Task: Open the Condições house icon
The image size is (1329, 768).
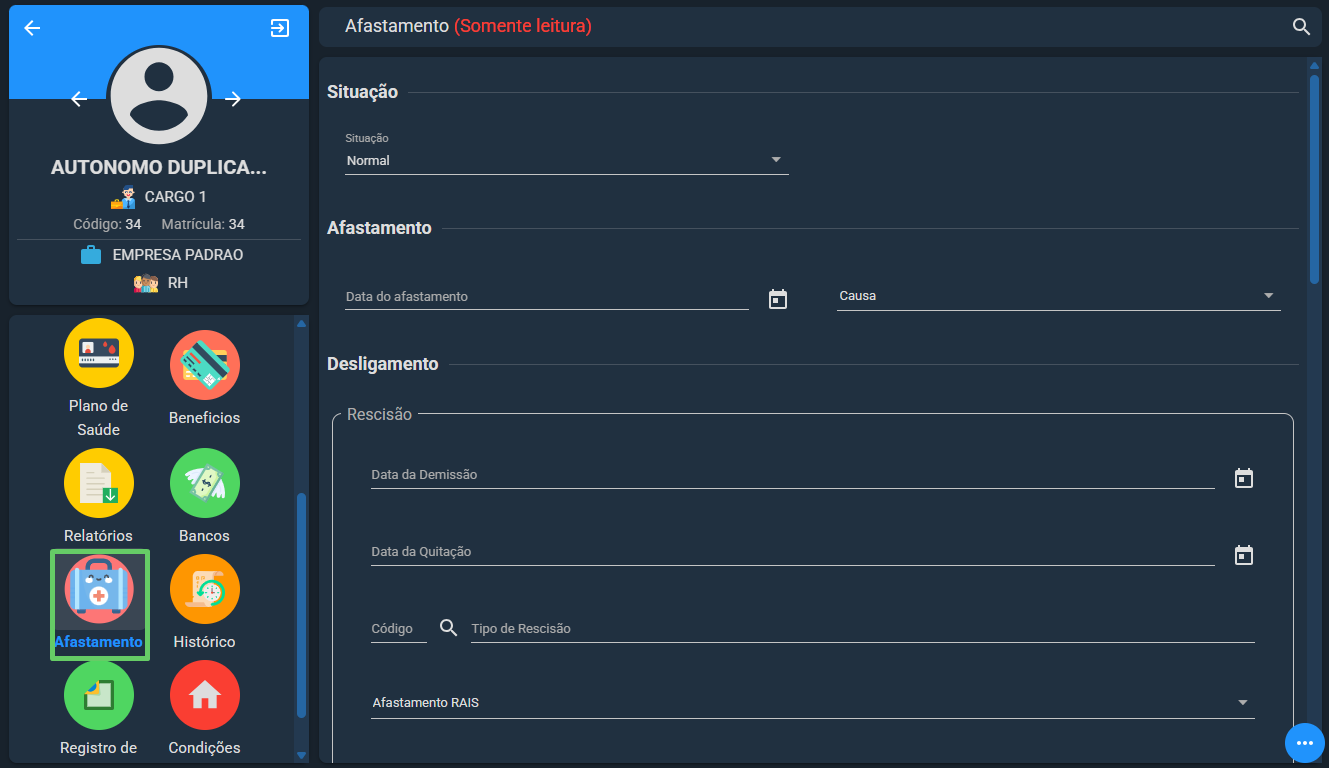Action: pyautogui.click(x=205, y=695)
